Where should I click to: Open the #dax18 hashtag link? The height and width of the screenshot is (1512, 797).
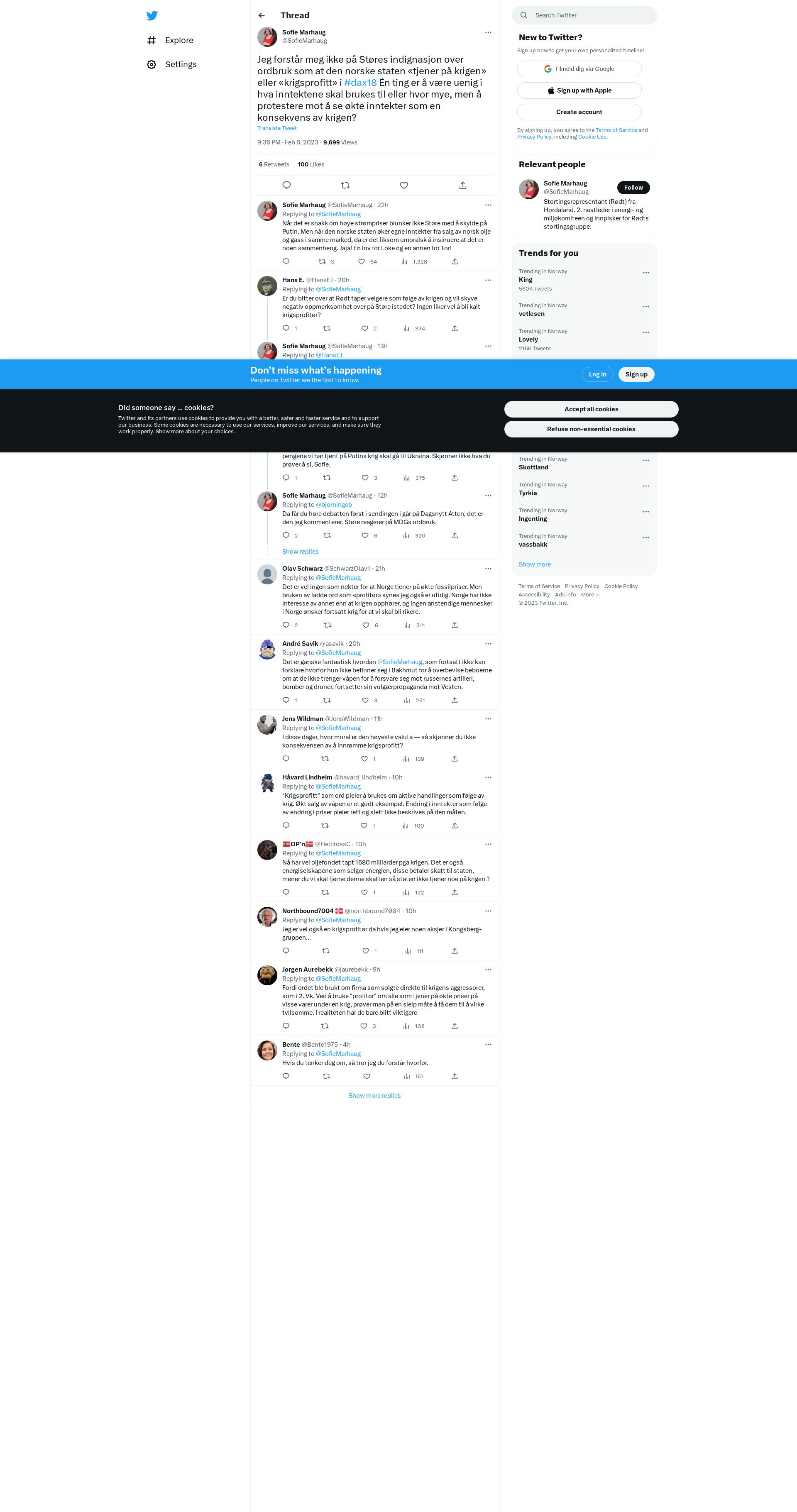click(360, 83)
